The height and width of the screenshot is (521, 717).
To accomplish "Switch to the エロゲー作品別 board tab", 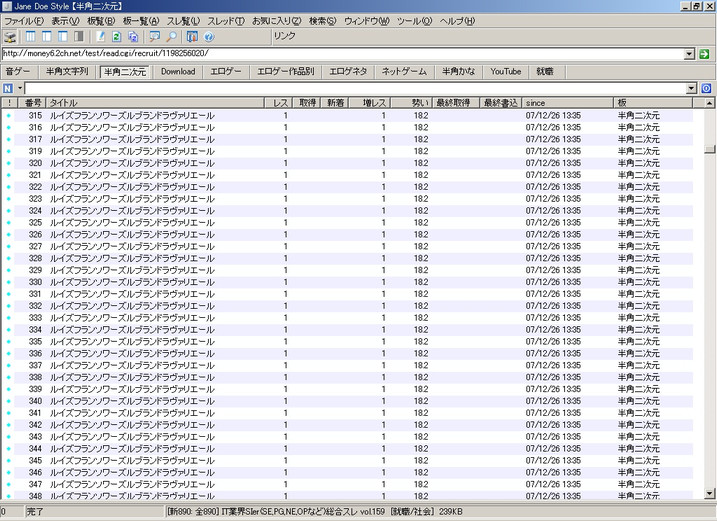I will coord(286,72).
